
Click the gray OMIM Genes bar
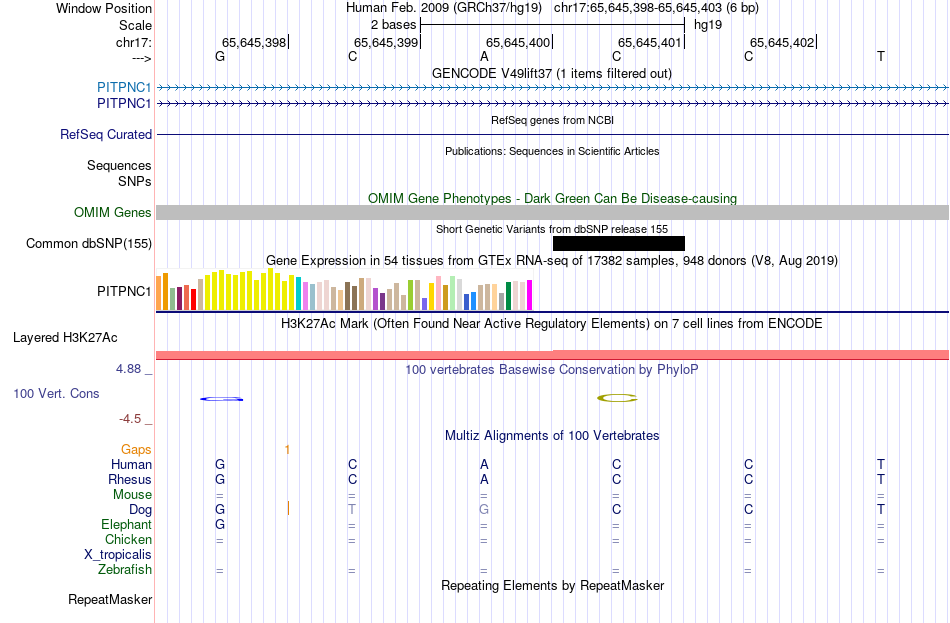pyautogui.click(x=553, y=212)
